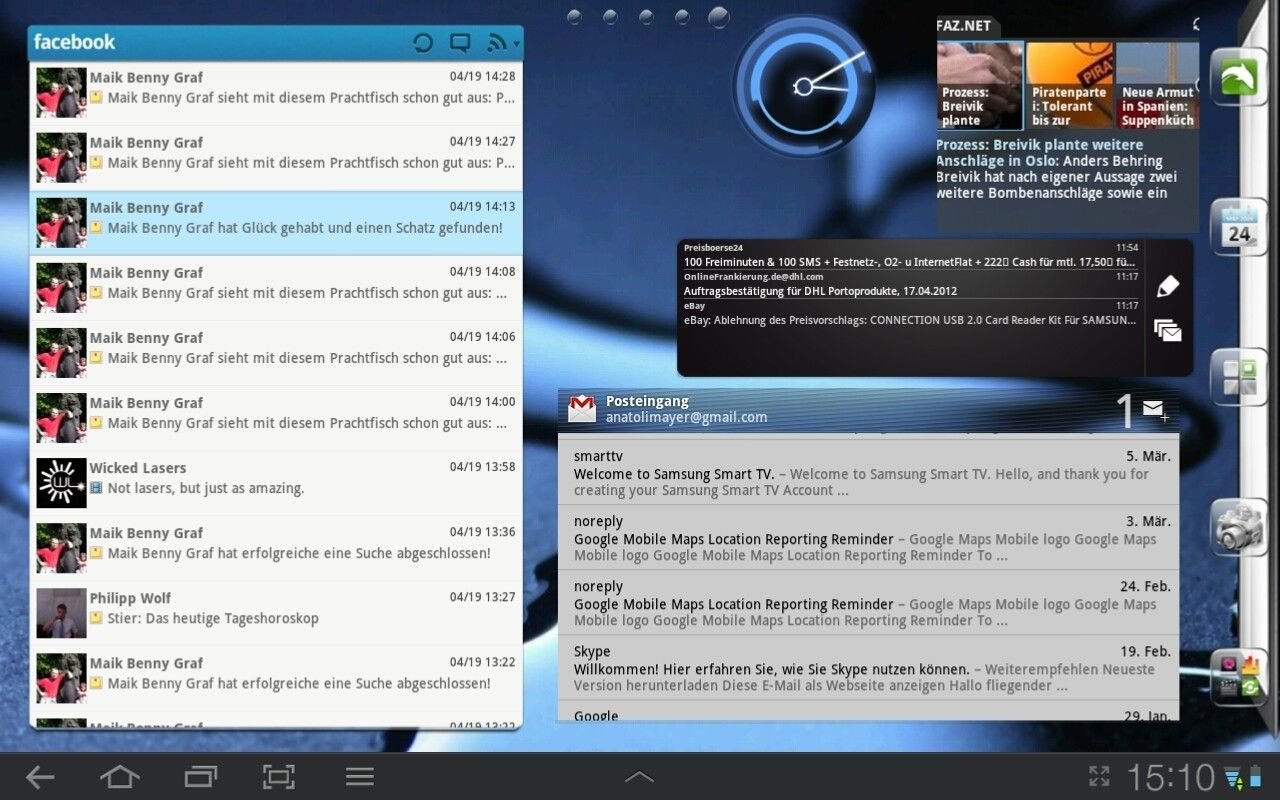Screen dimensions: 1280x800
Task: Open the facebook logo header
Action: pos(75,42)
